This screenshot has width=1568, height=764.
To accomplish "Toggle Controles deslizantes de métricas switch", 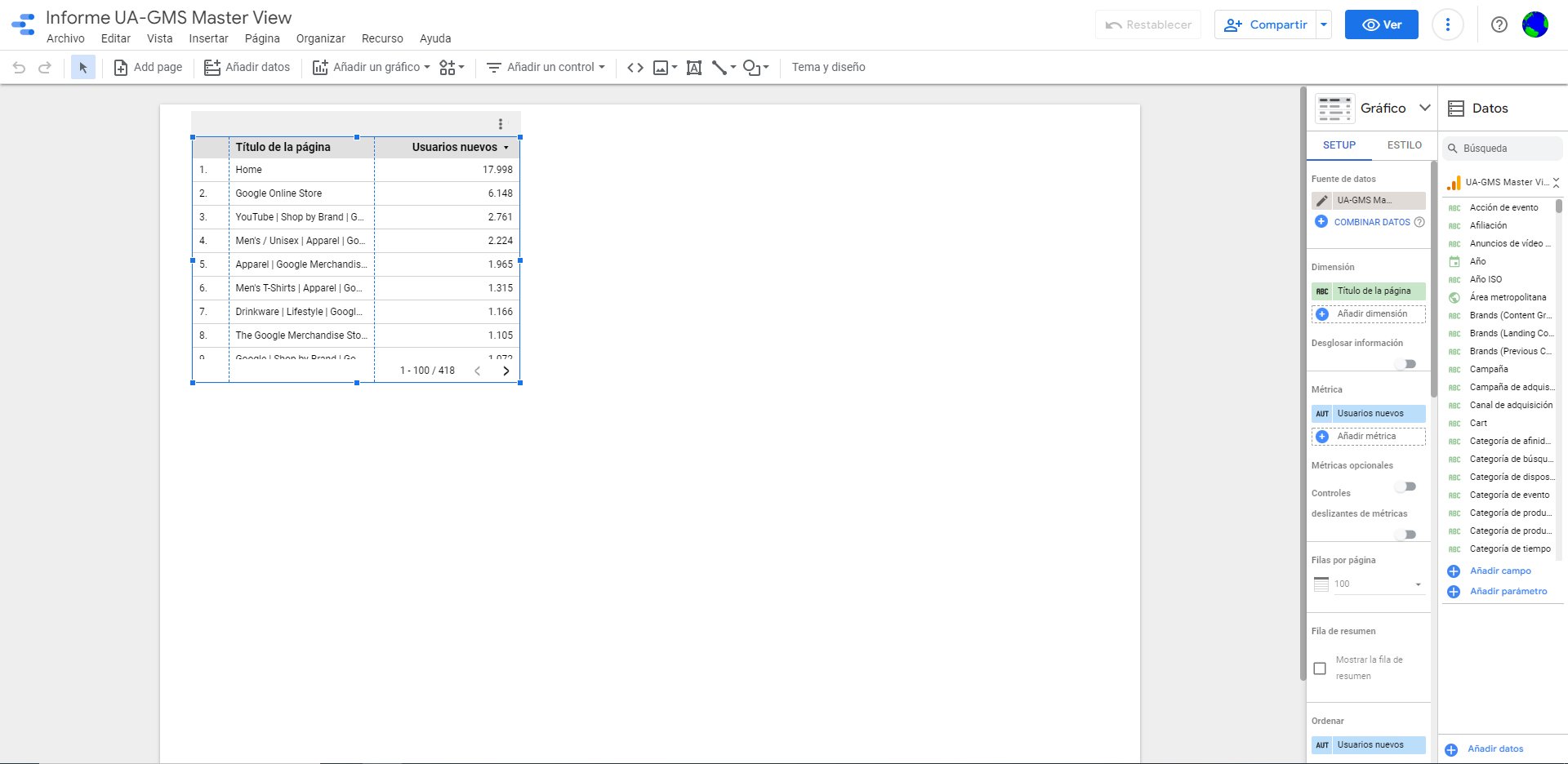I will tap(1406, 535).
